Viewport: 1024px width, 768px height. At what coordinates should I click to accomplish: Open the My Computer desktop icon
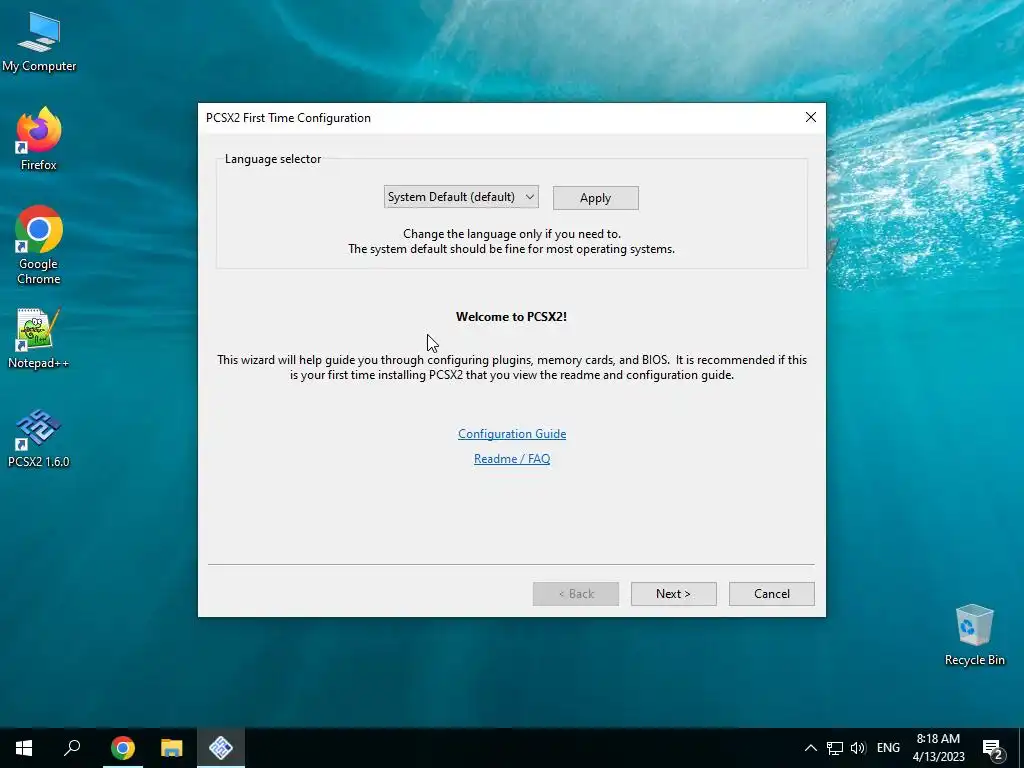tap(39, 42)
